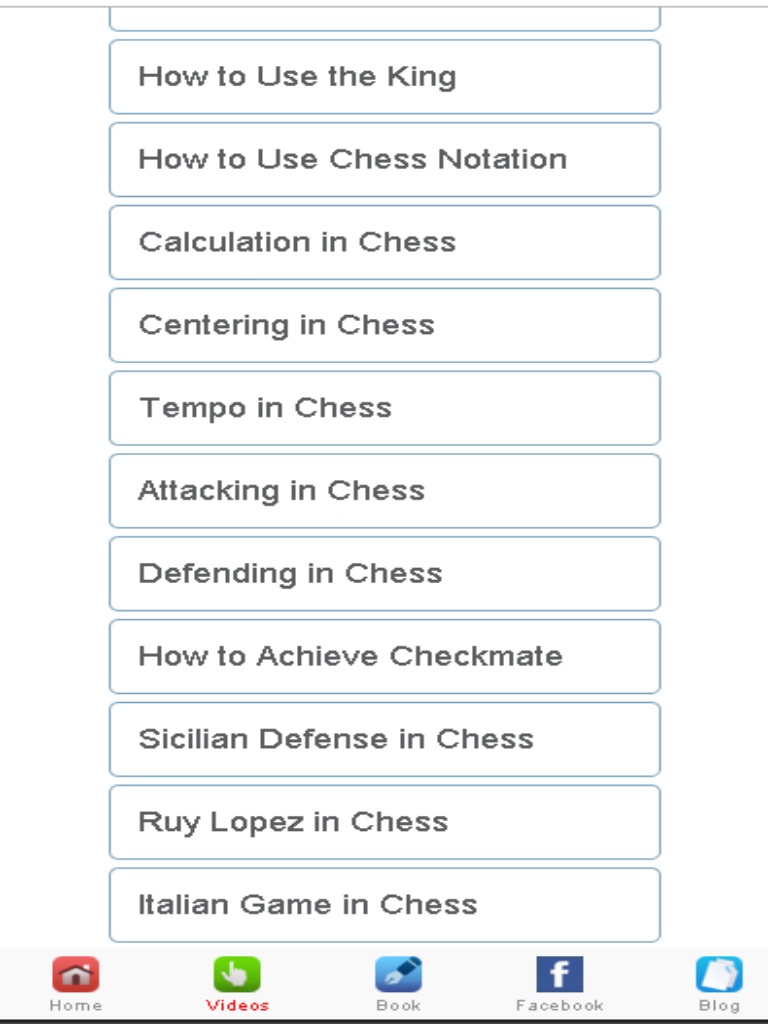Open "Attacking in Chess" video
Image resolution: width=768 pixels, height=1024 pixels.
pyautogui.click(x=384, y=491)
